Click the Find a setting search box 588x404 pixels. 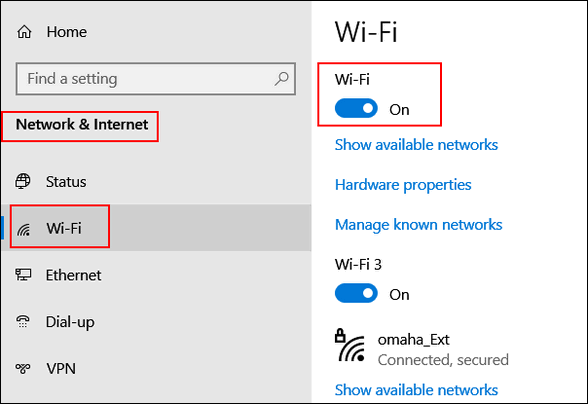(156, 79)
